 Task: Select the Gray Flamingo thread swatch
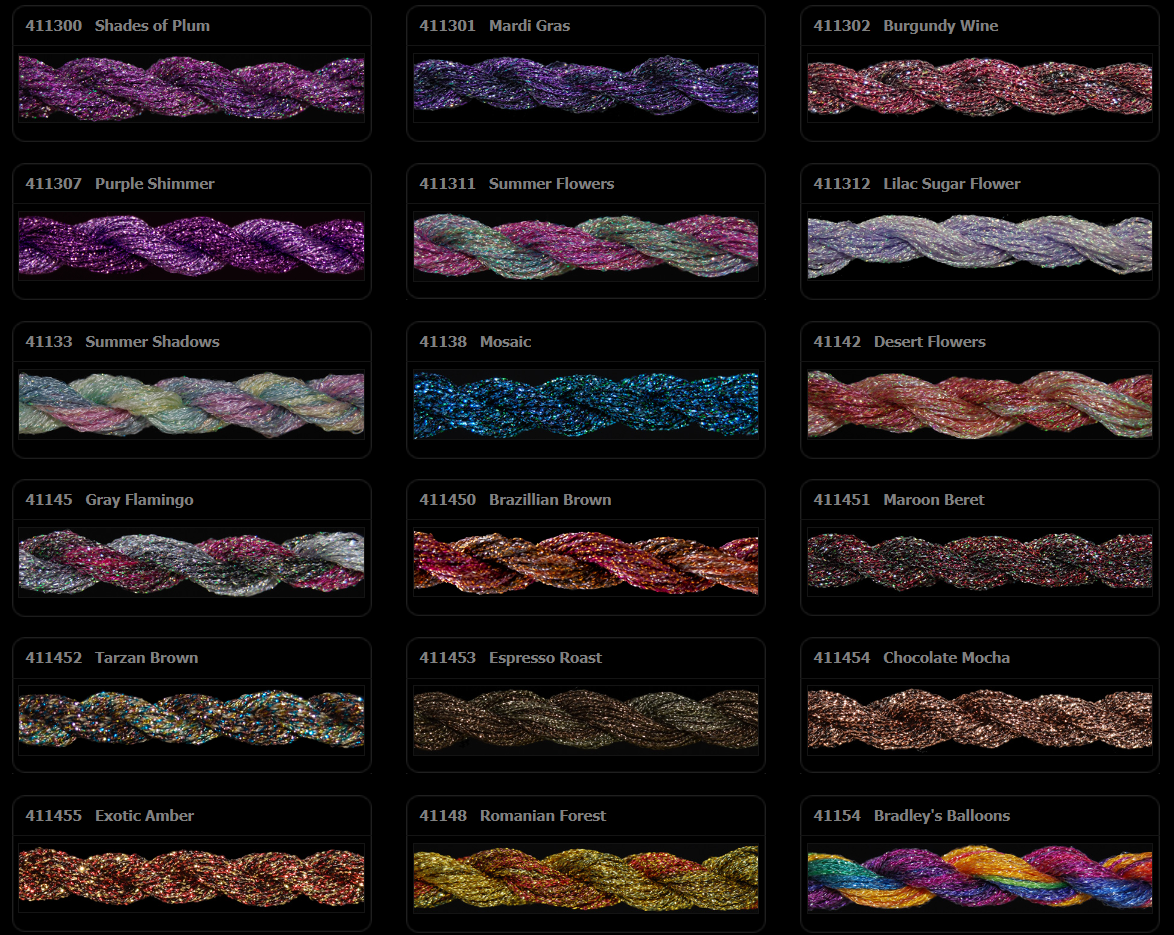click(x=192, y=562)
